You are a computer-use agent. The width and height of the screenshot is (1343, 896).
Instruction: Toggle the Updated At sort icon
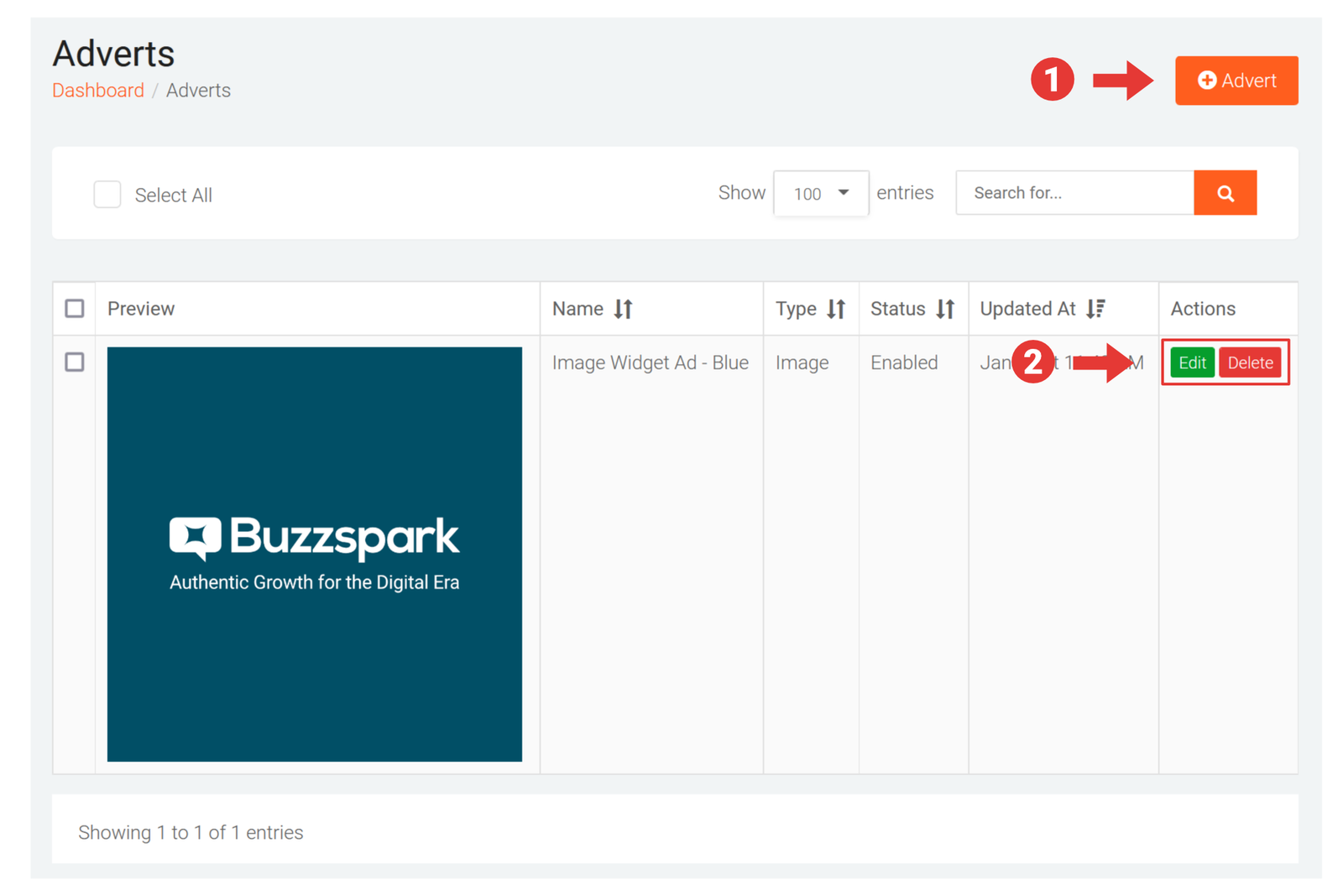coord(1095,309)
